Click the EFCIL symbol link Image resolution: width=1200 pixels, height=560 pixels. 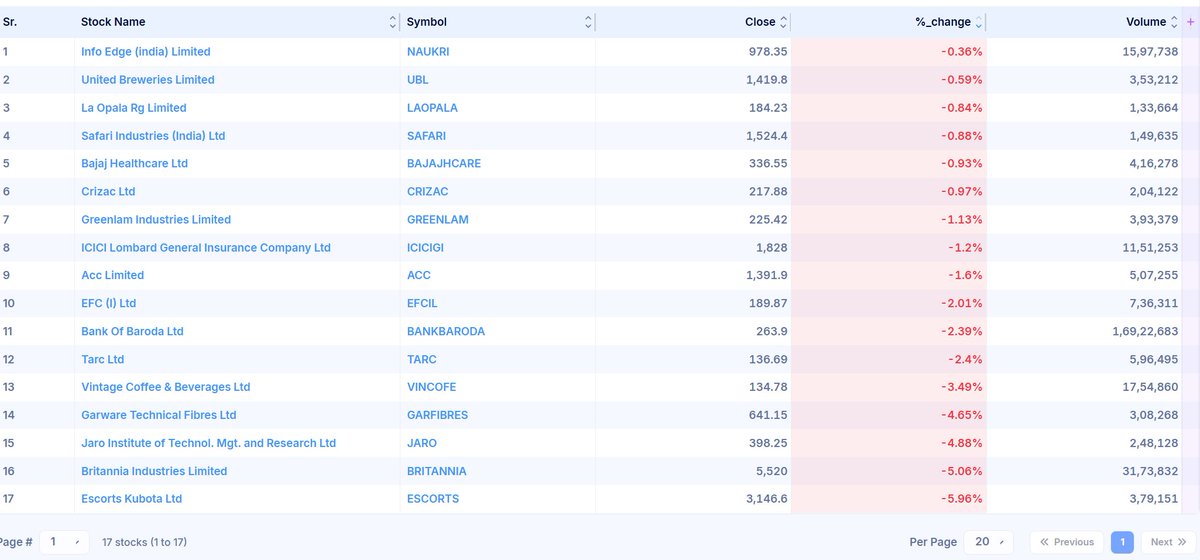tap(422, 303)
